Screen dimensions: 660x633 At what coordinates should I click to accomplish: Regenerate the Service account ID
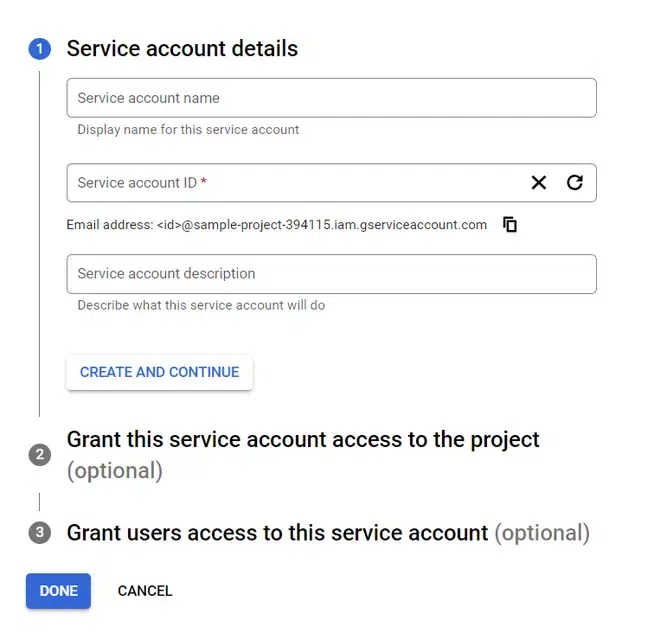pyautogui.click(x=574, y=183)
